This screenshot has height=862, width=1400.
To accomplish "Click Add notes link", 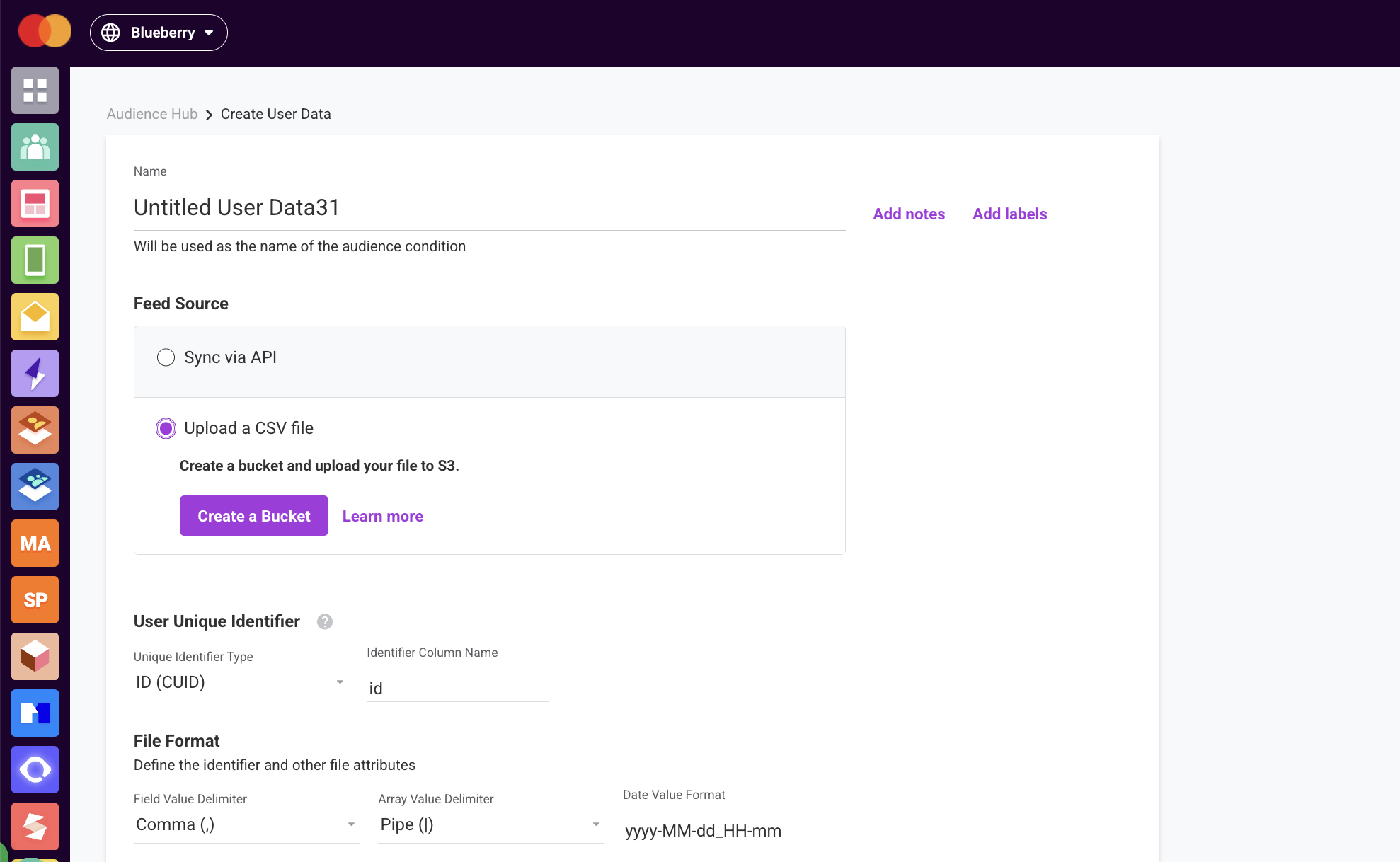I will click(909, 214).
